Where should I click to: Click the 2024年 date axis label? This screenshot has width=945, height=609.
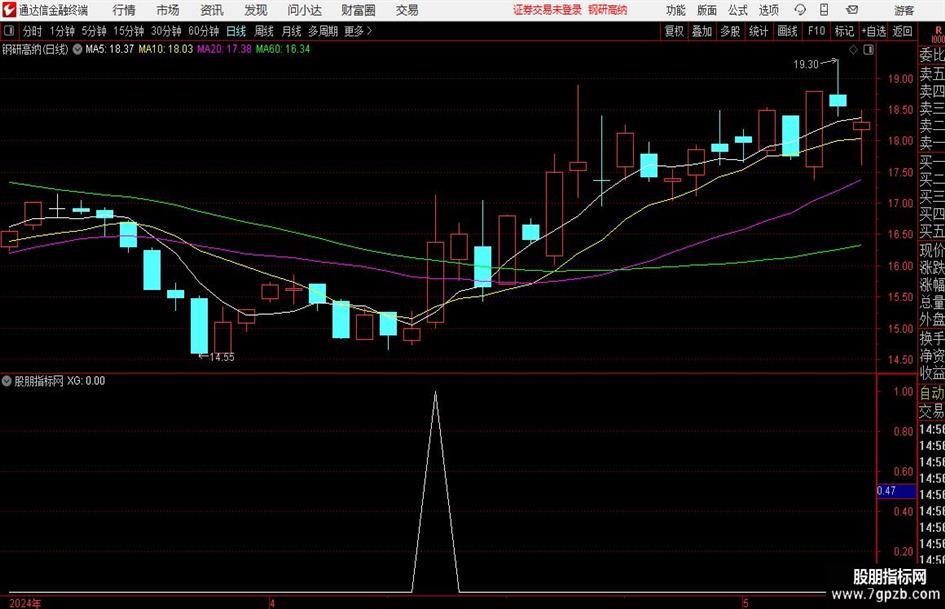click(x=25, y=603)
